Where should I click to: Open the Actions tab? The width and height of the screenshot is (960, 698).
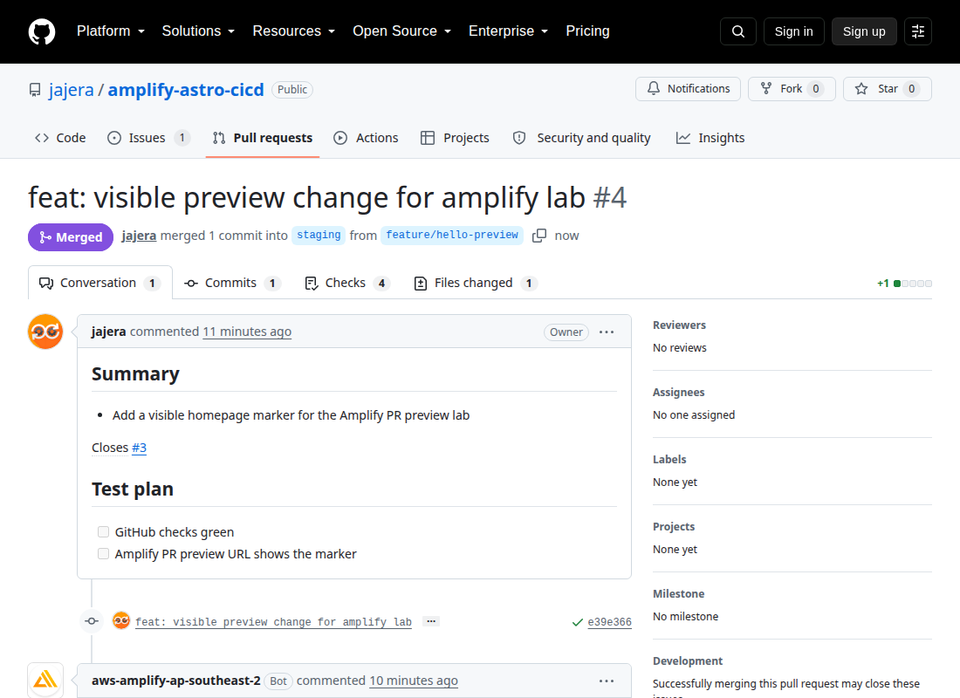tap(366, 138)
